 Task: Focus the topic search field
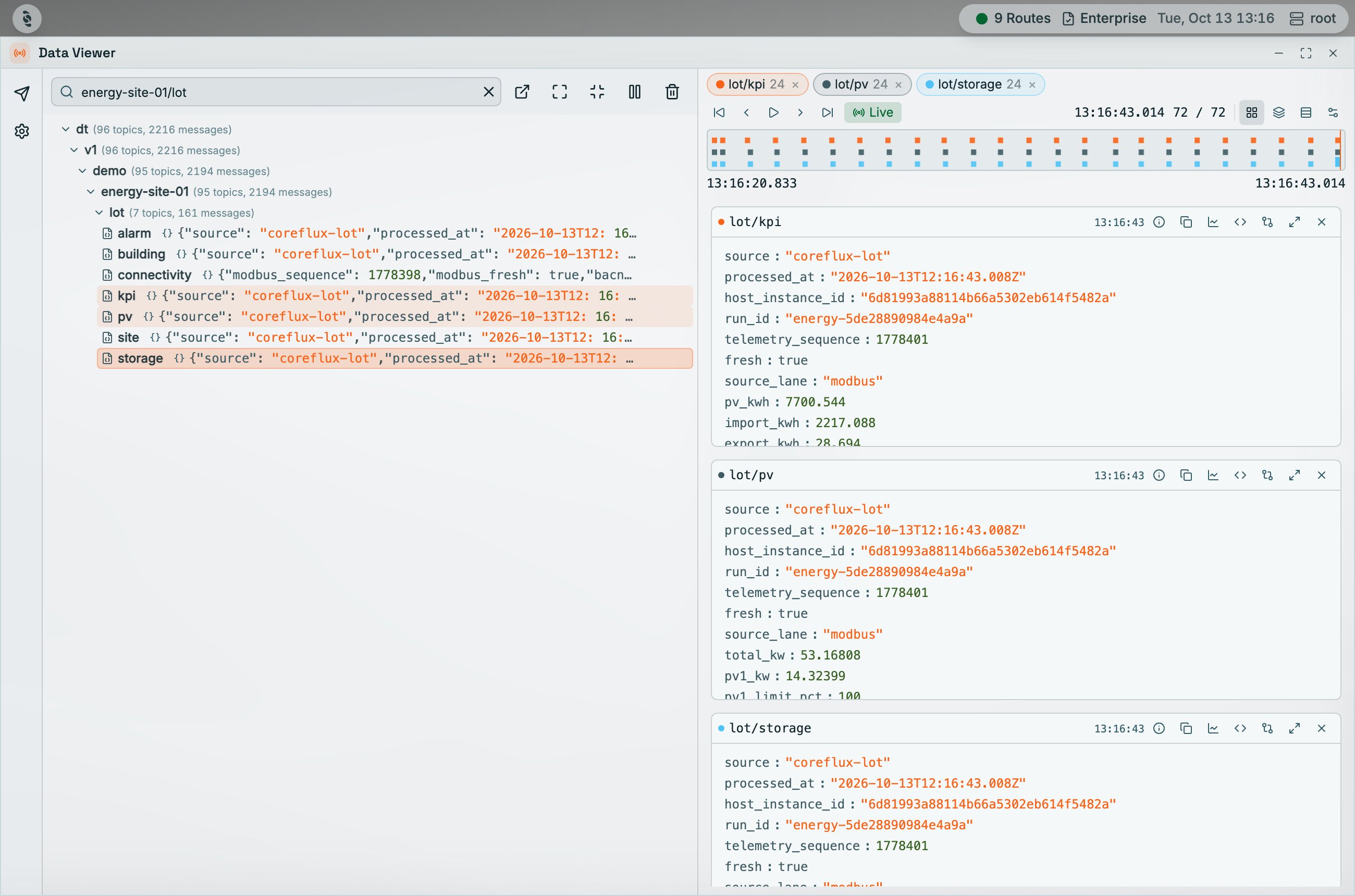[277, 92]
